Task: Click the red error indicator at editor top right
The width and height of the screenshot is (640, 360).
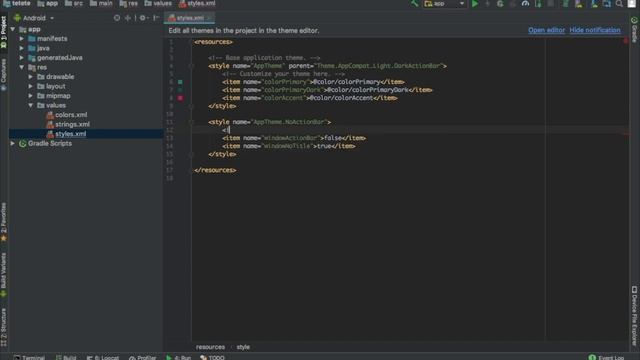Action: click(626, 40)
